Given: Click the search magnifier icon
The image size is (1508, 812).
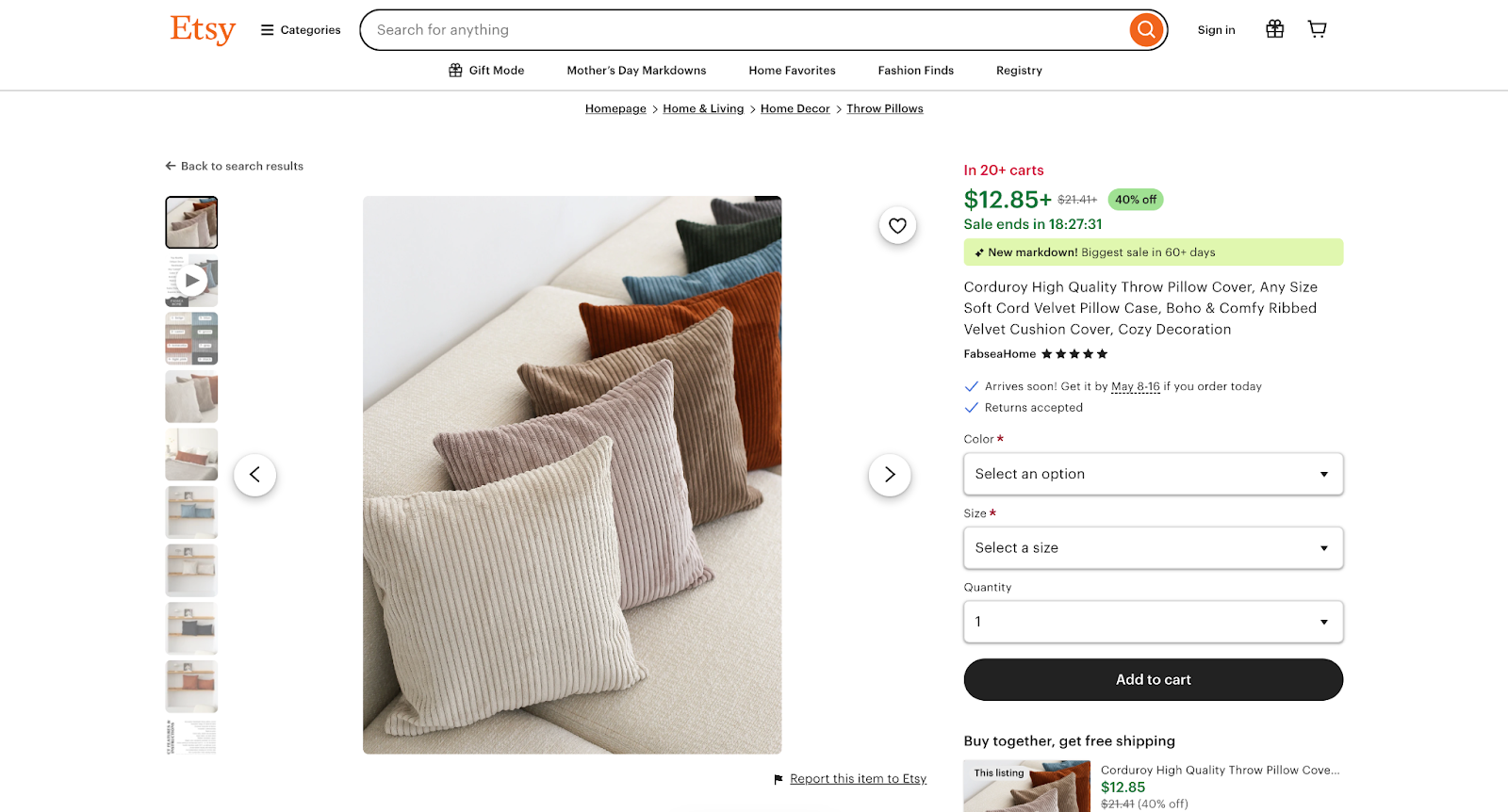Looking at the screenshot, I should tap(1145, 29).
